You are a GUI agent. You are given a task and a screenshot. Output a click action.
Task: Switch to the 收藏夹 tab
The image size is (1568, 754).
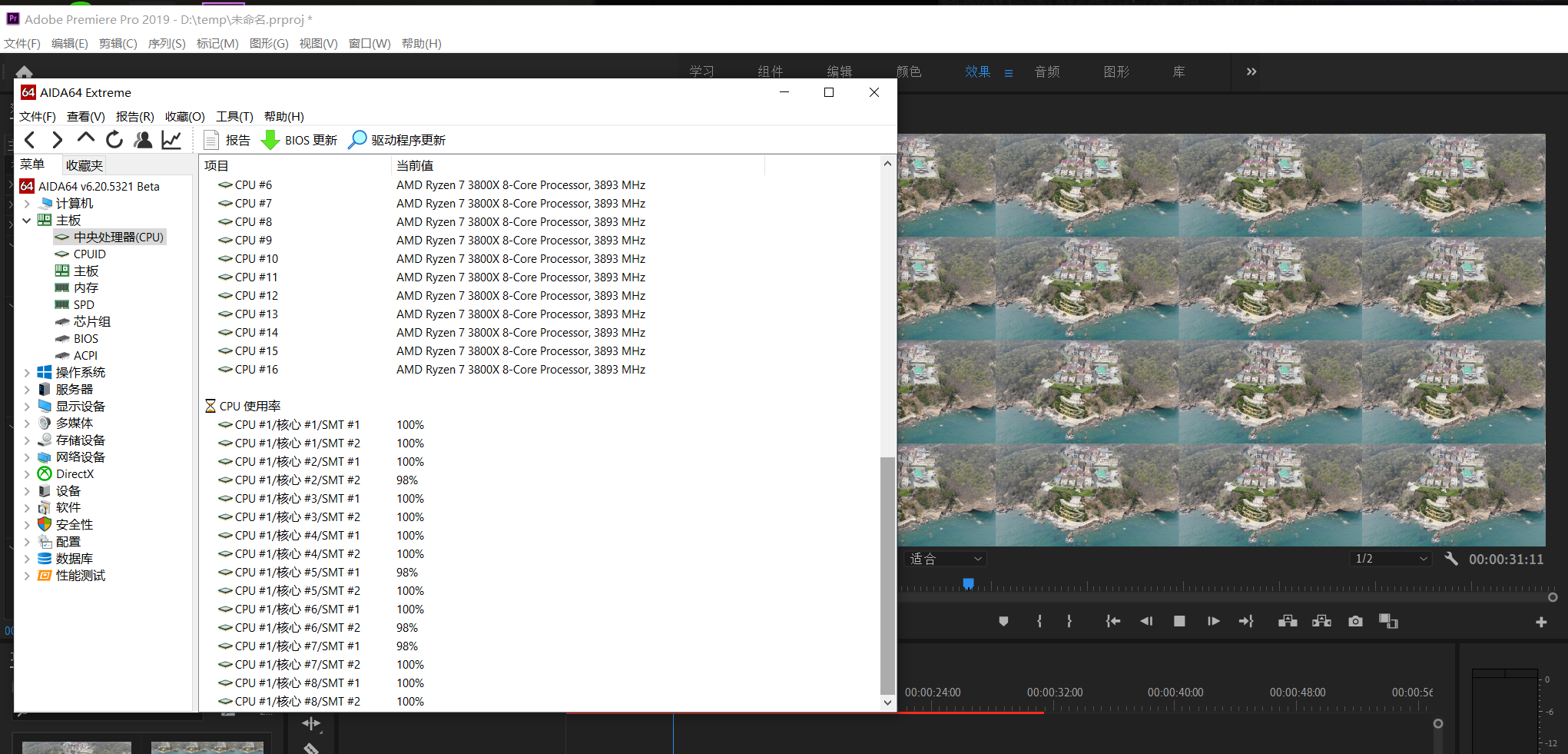[84, 165]
